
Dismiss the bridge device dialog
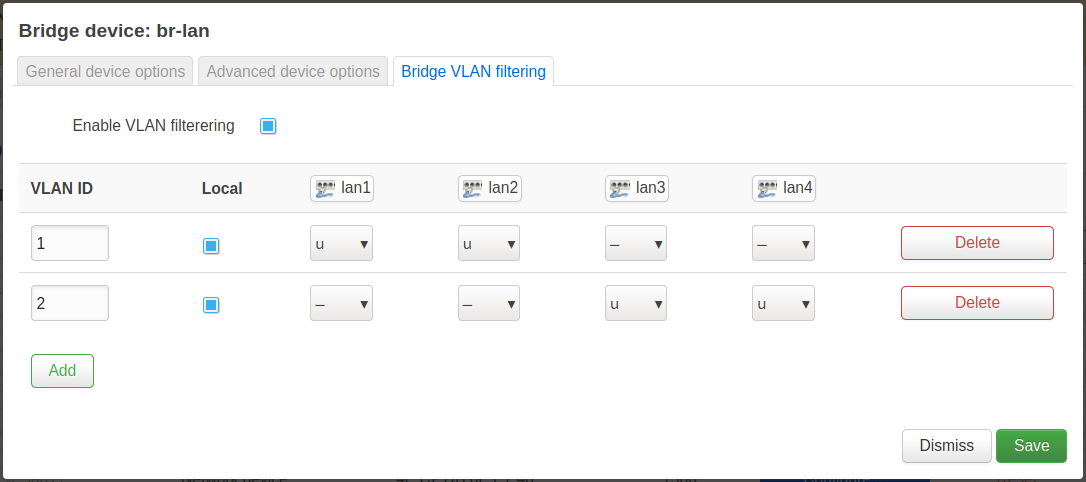click(946, 446)
